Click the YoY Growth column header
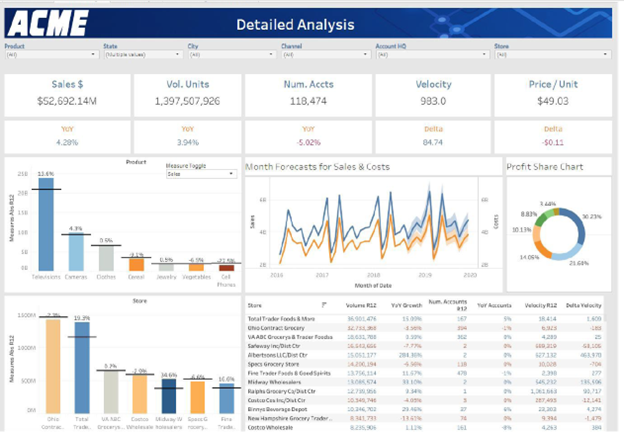624x436 pixels. [406, 306]
